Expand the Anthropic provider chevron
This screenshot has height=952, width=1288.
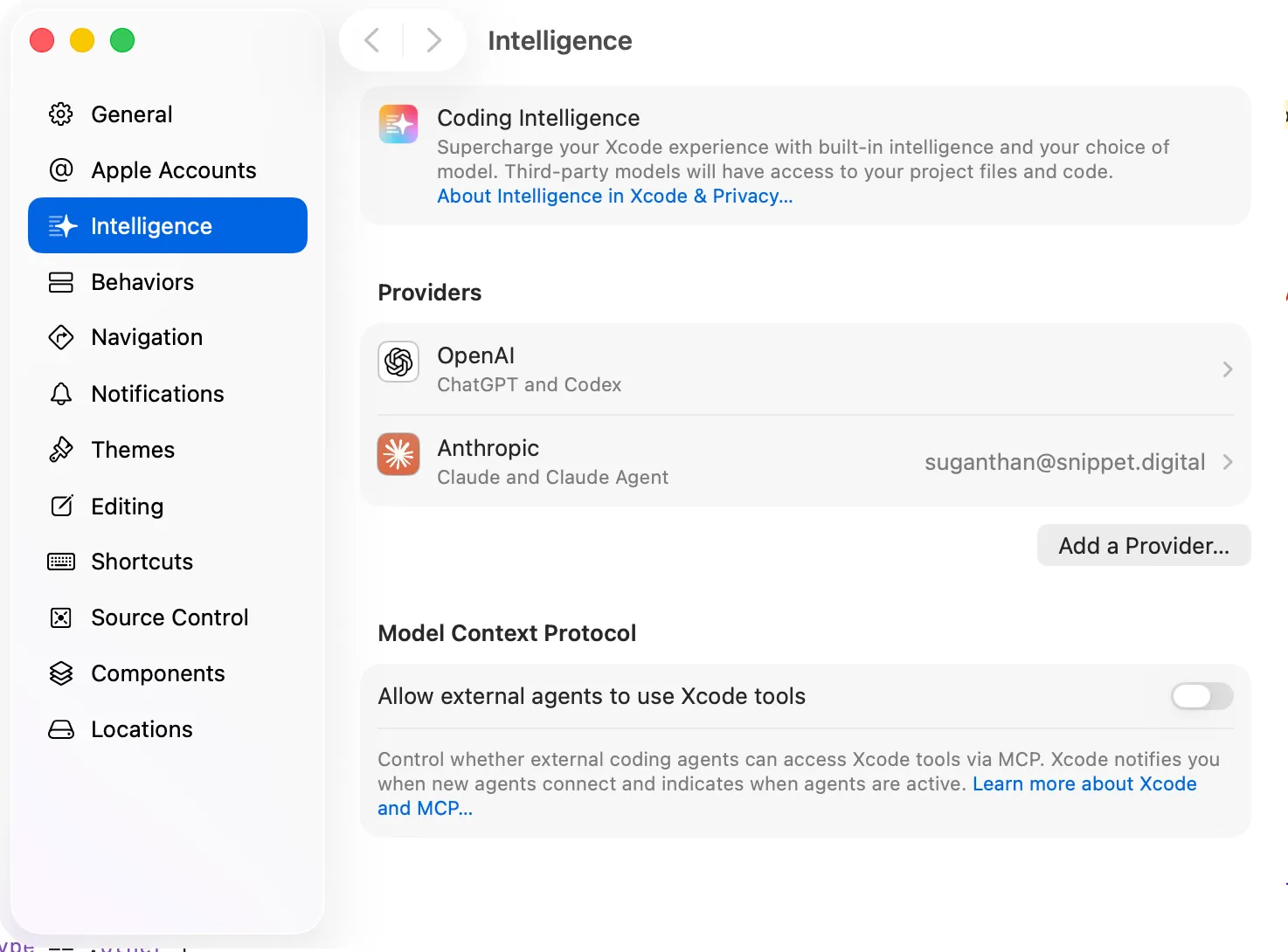(x=1228, y=462)
